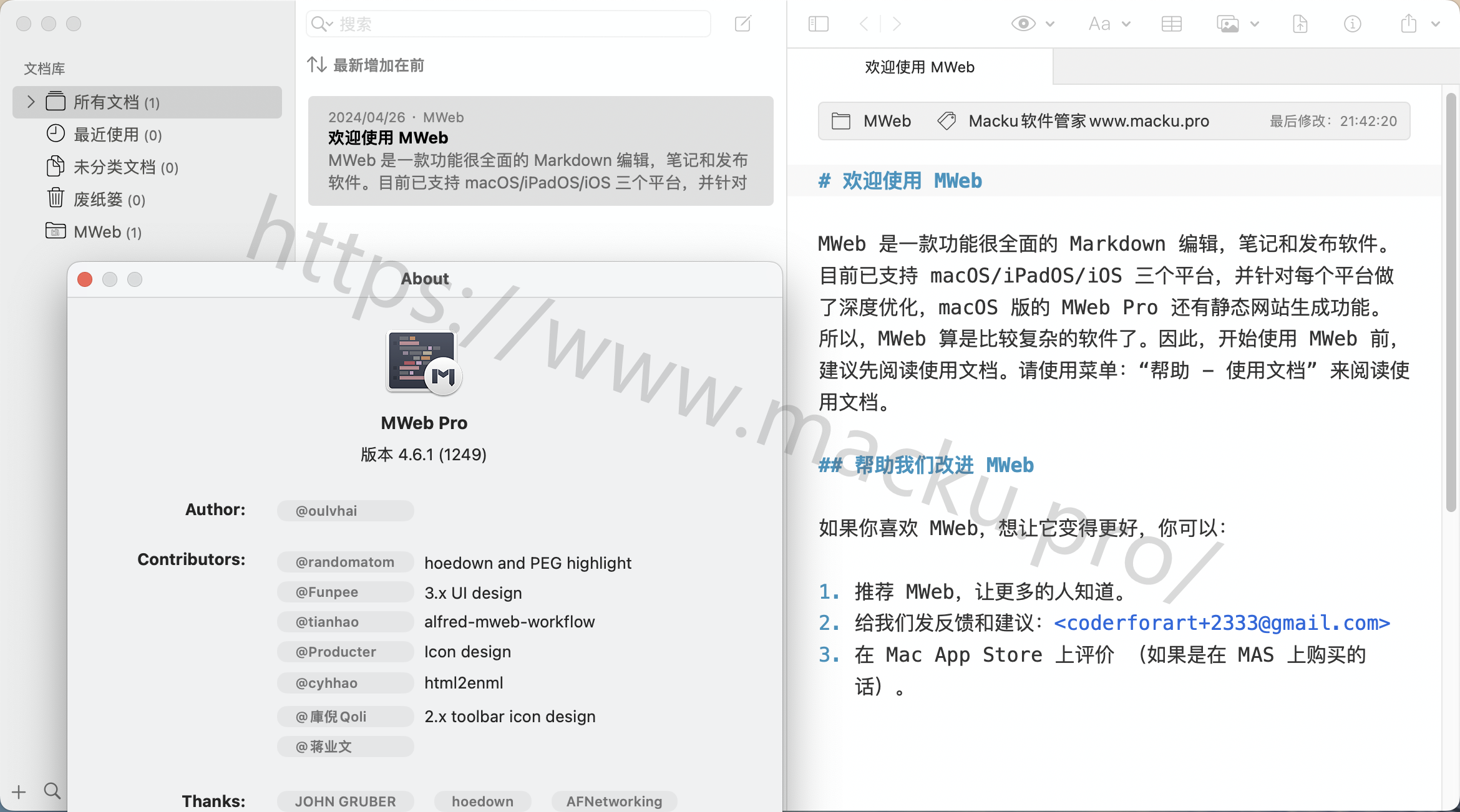Viewport: 1460px width, 812px height.
Task: Click the sort order arrows icon
Action: point(316,64)
